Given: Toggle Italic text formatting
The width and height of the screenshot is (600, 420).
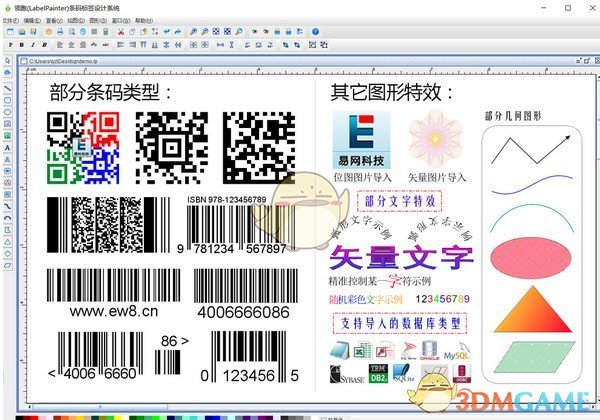Looking at the screenshot, I should [x=33, y=45].
